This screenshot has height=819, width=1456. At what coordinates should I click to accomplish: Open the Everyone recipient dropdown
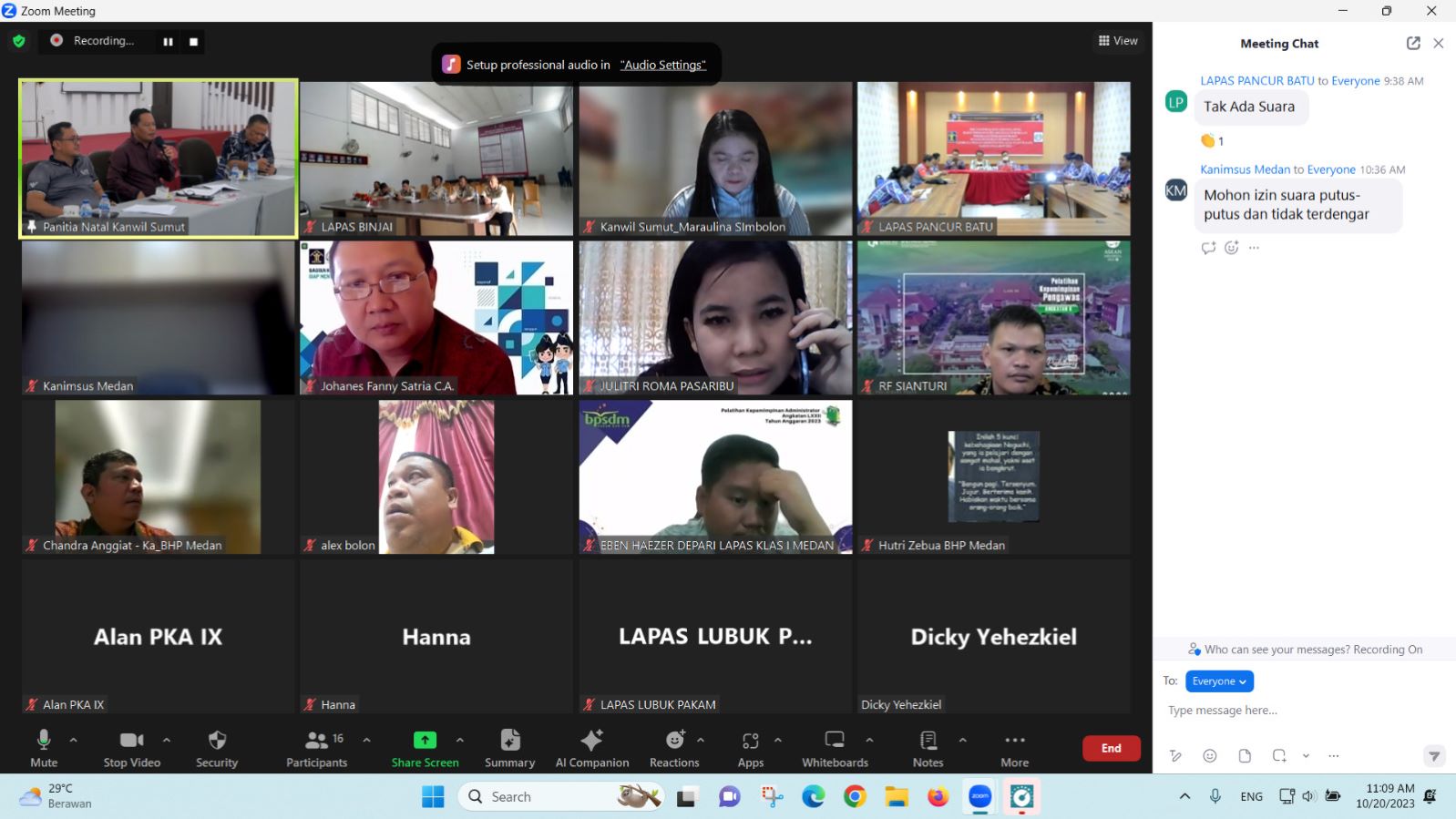pos(1219,681)
